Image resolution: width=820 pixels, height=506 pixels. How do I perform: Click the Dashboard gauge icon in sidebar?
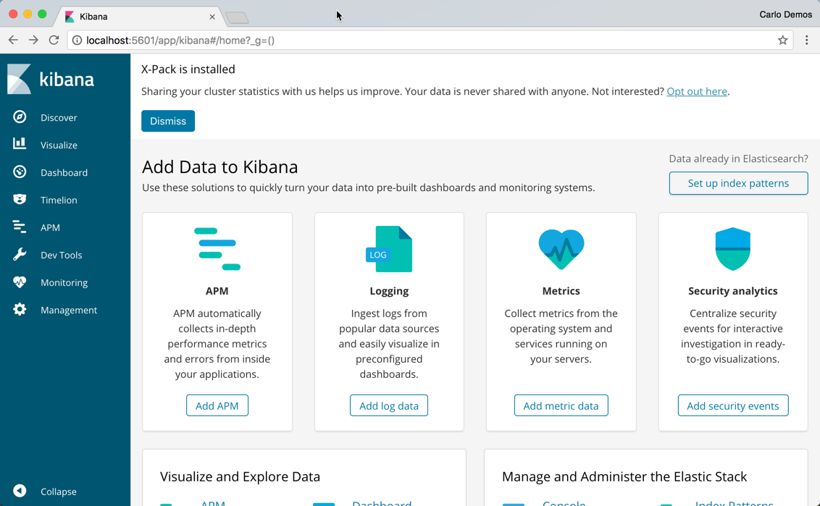pyautogui.click(x=19, y=172)
